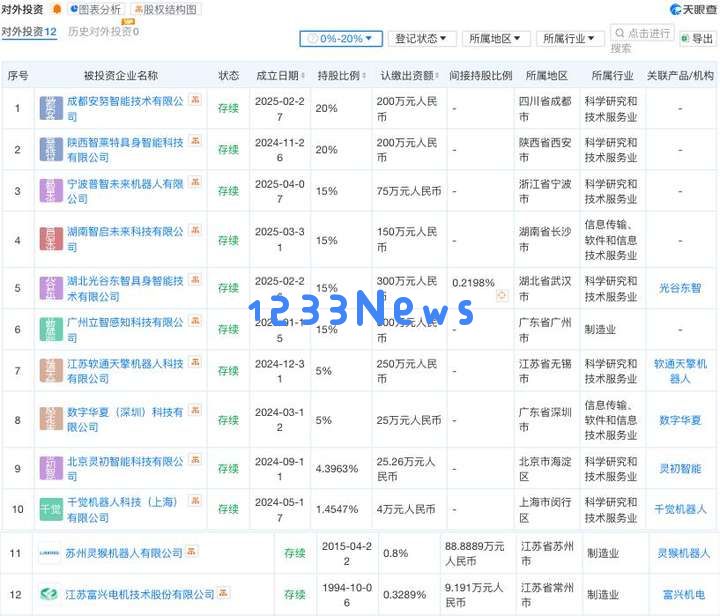Open the indirect shareholding detail icon under 0.2198%
The image size is (720, 616).
tap(502, 296)
